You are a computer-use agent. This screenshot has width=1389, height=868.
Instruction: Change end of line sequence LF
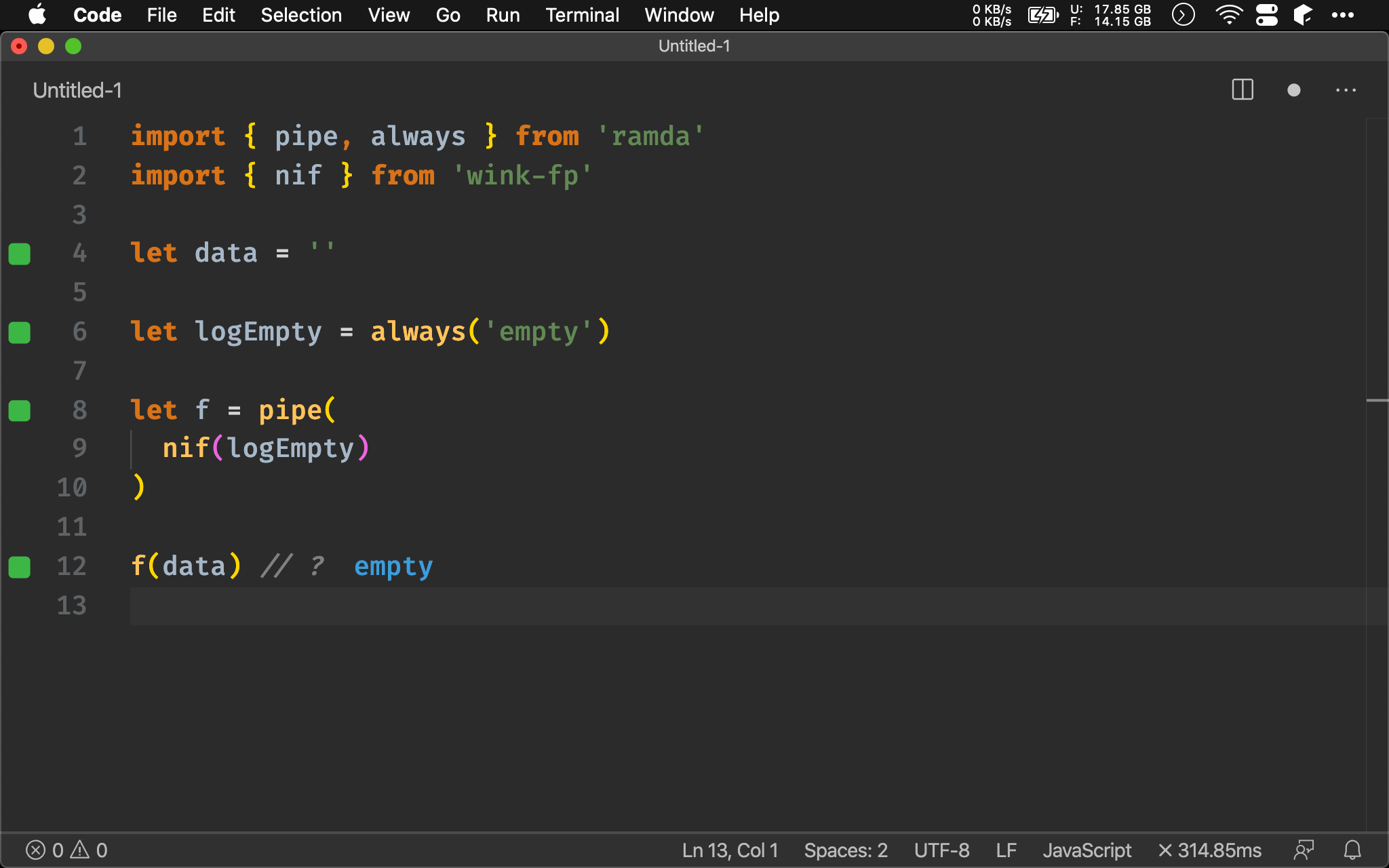[1006, 850]
